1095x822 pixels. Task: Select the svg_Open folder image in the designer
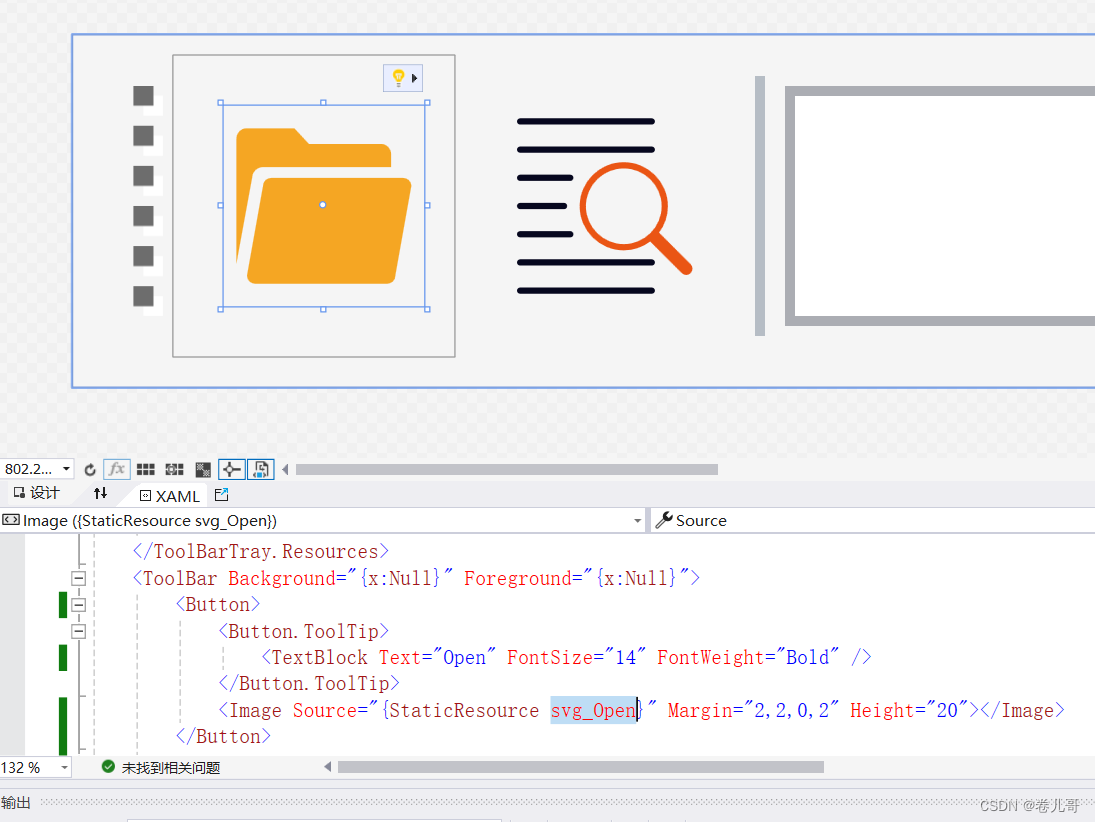[x=322, y=205]
